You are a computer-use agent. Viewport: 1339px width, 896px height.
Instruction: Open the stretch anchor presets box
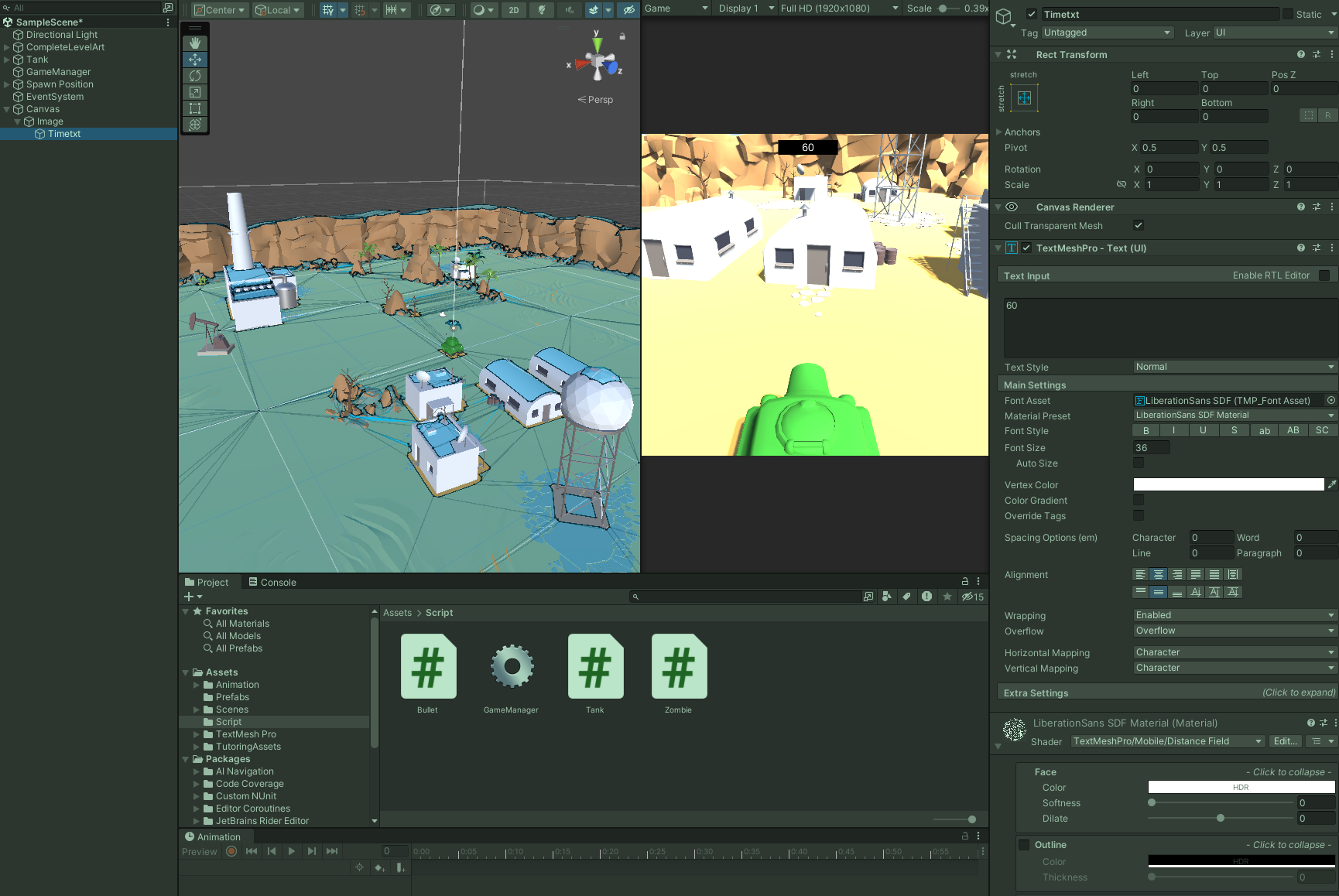coord(1024,97)
